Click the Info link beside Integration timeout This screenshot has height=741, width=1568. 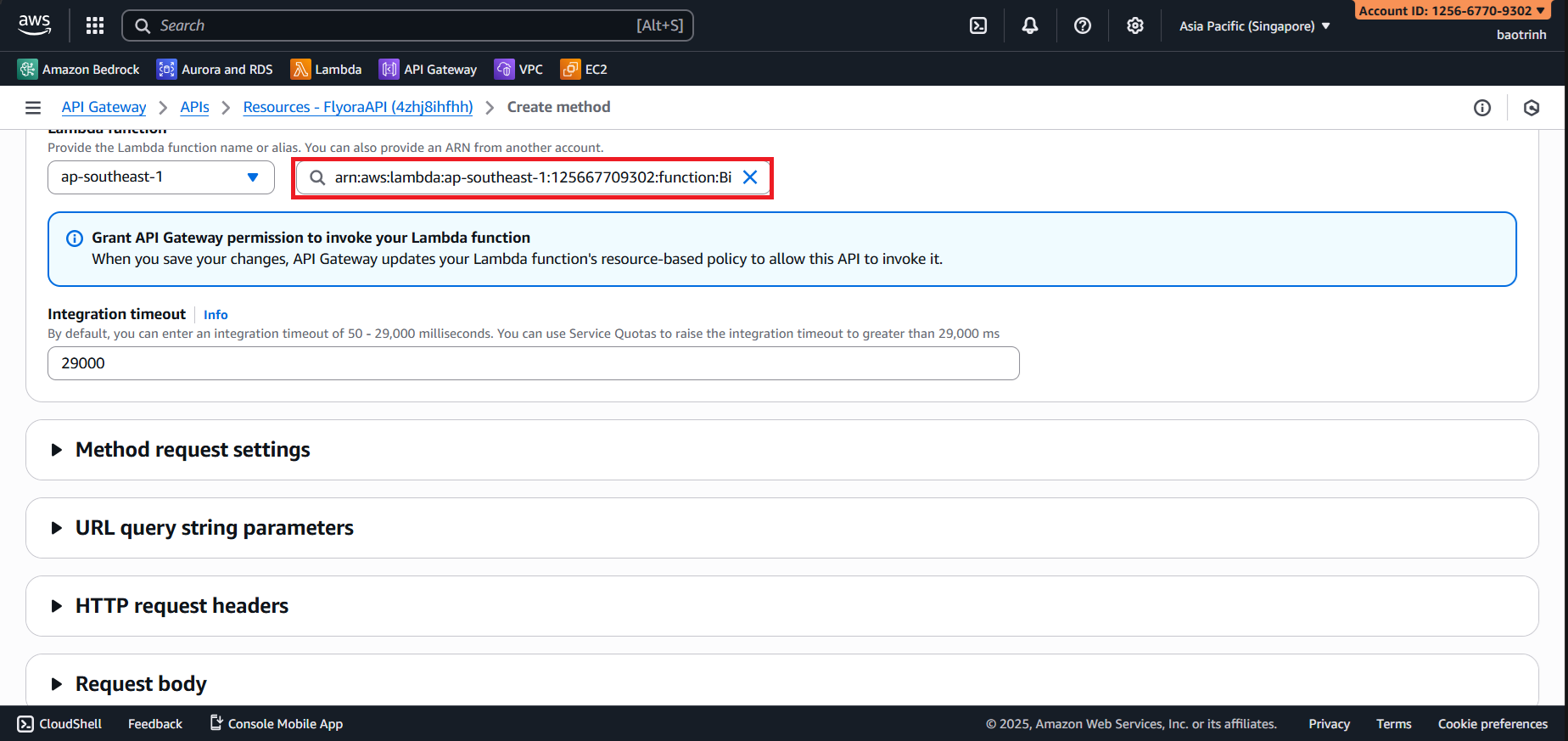[216, 315]
